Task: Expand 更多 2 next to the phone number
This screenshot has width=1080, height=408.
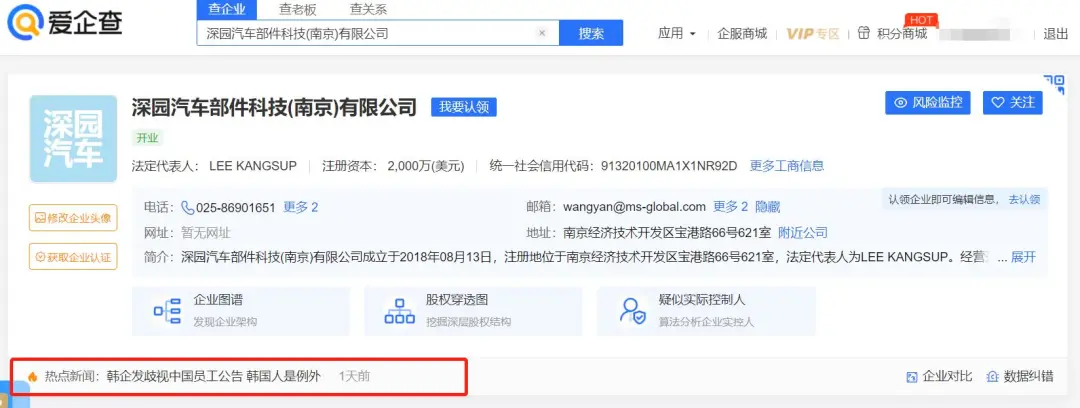Action: pyautogui.click(x=300, y=207)
